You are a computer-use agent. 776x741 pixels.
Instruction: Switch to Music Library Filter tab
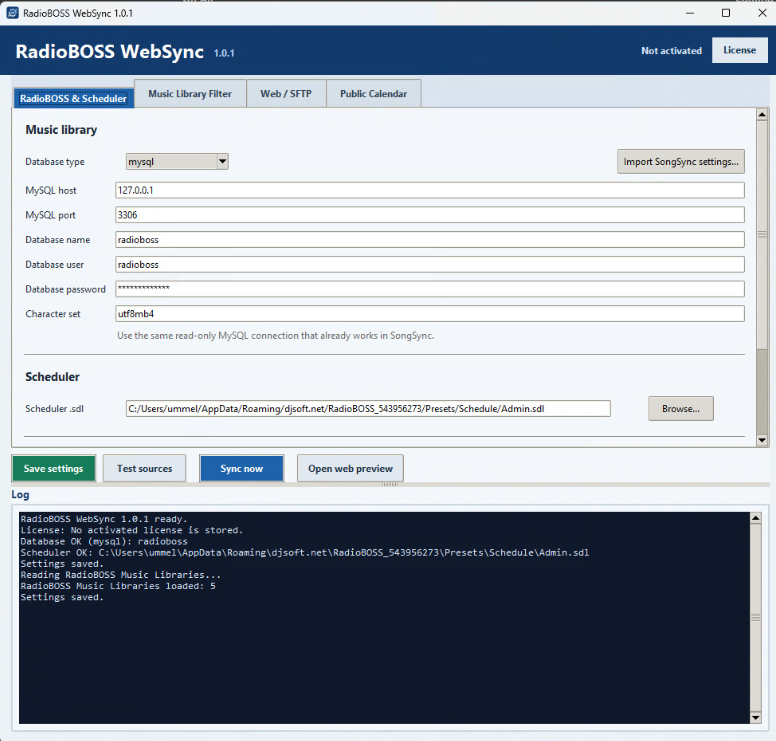pyautogui.click(x=190, y=94)
